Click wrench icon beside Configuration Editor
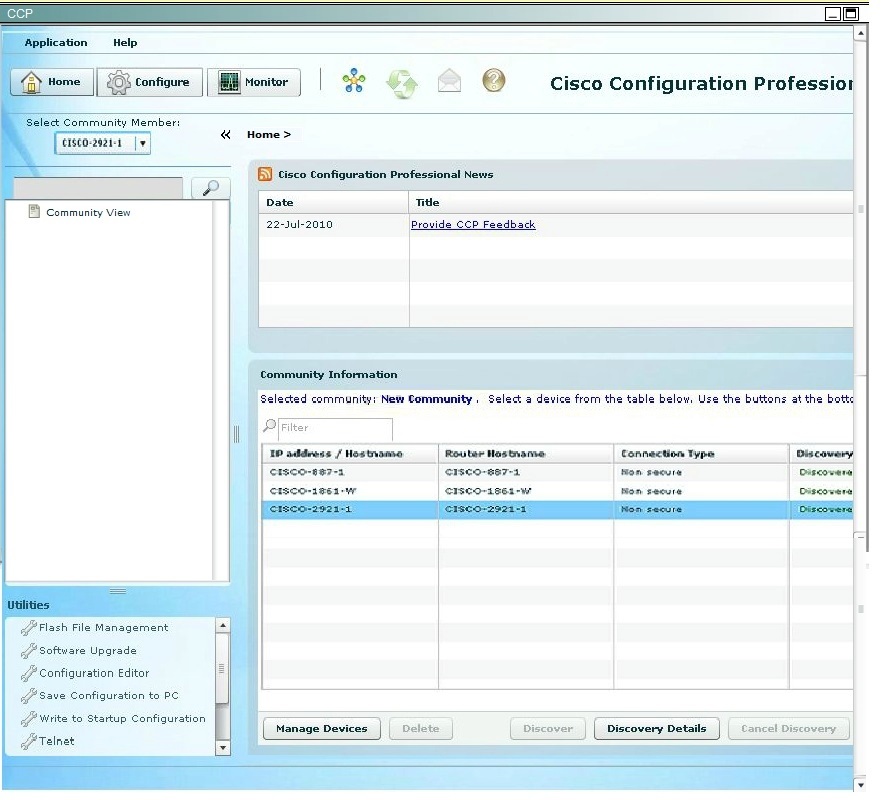The image size is (882, 800). coord(29,673)
